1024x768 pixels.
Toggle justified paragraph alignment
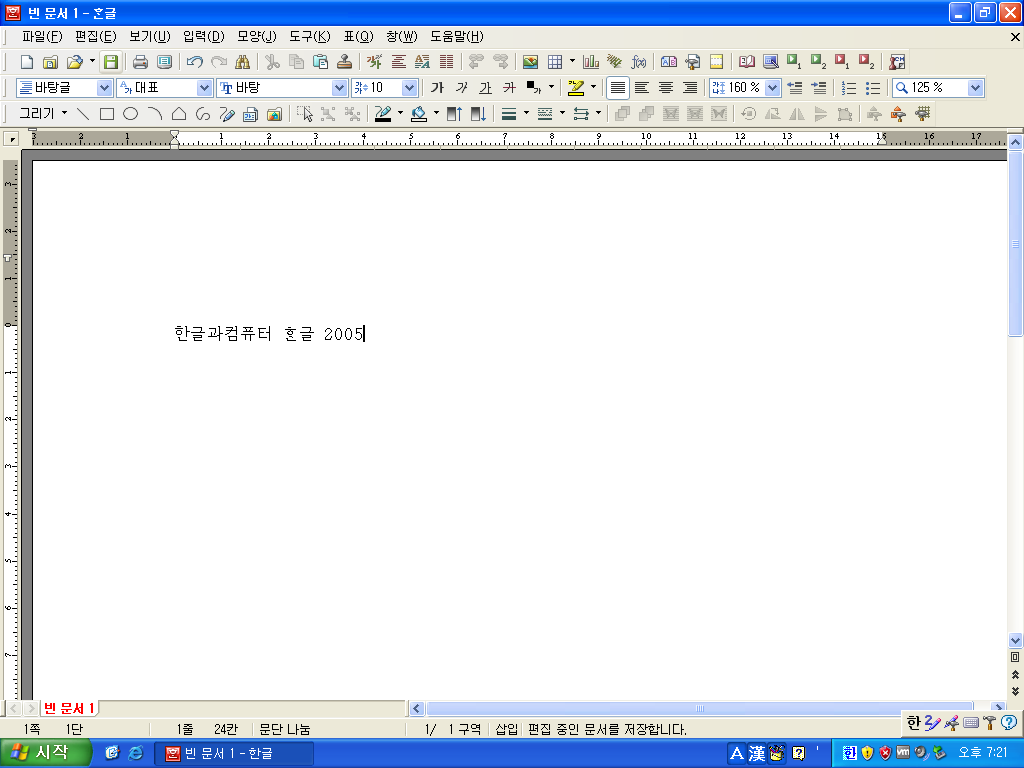618,88
